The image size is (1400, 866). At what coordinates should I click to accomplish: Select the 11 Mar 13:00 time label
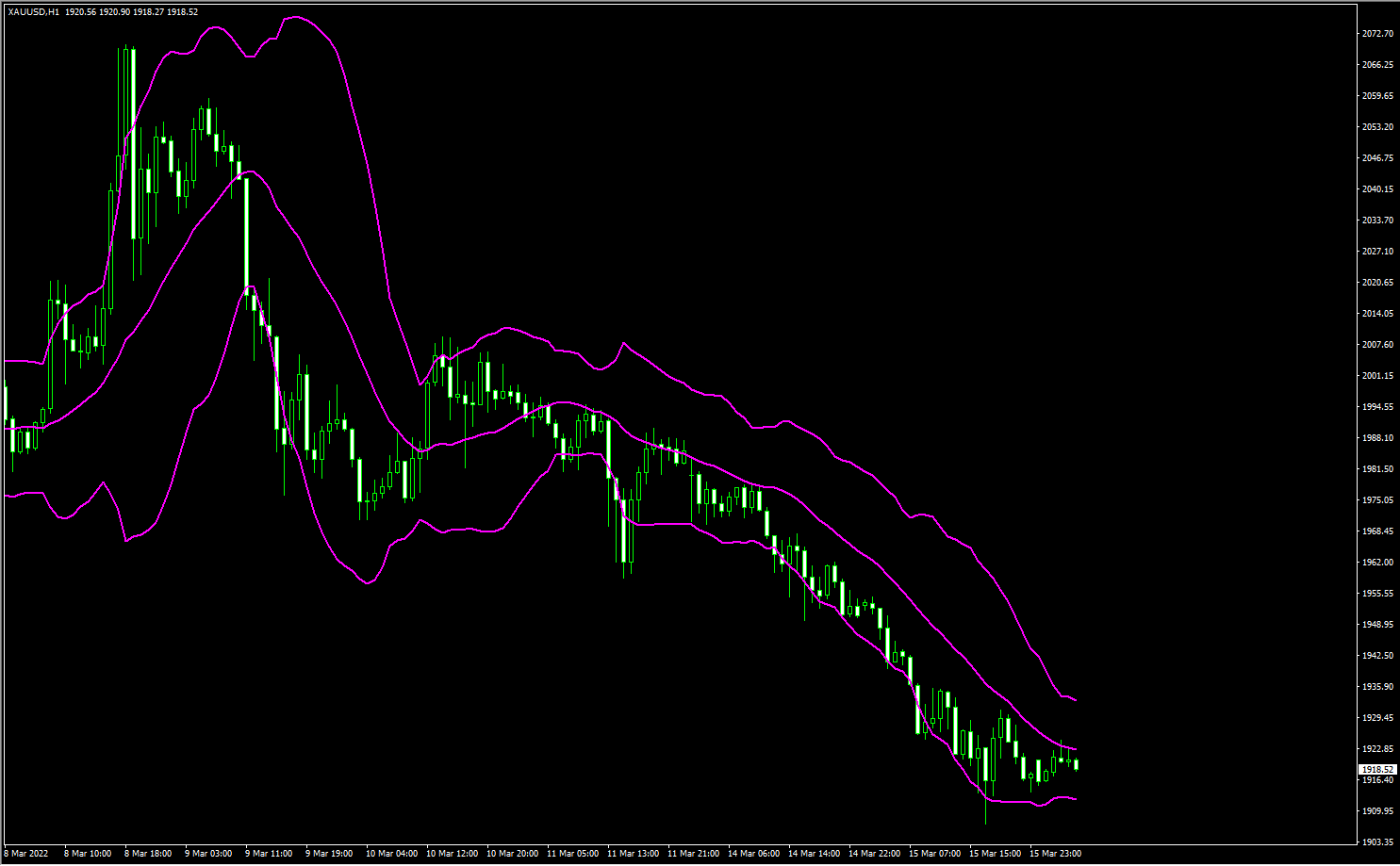633,854
